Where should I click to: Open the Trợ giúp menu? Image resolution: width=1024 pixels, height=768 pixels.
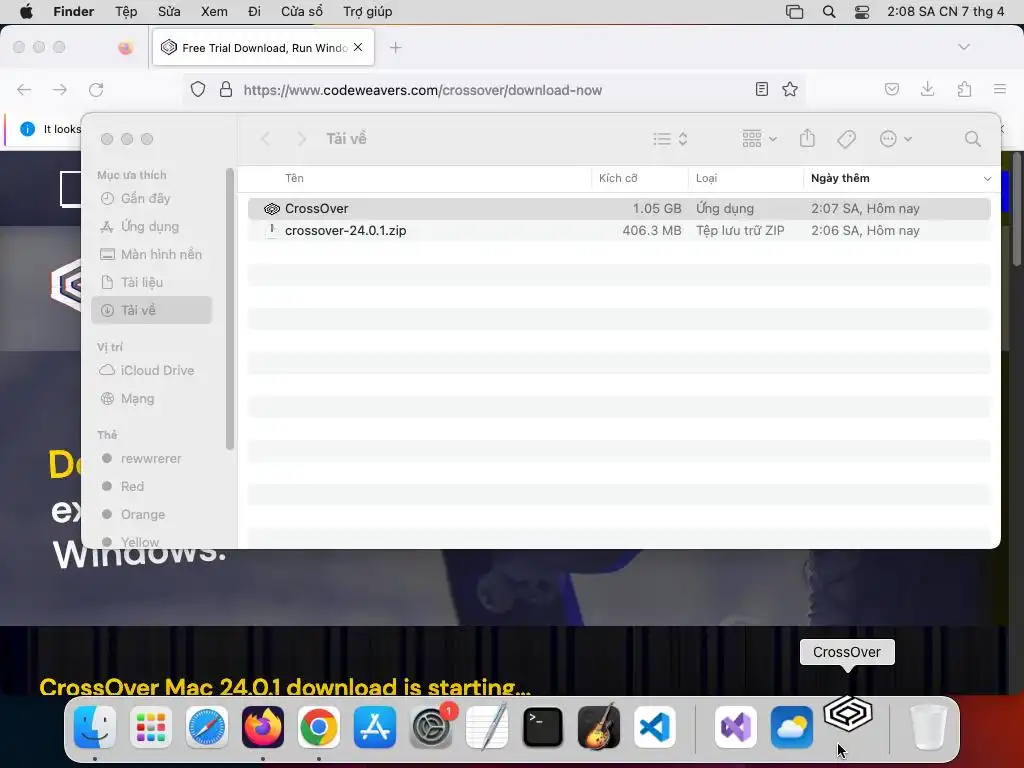pyautogui.click(x=368, y=12)
